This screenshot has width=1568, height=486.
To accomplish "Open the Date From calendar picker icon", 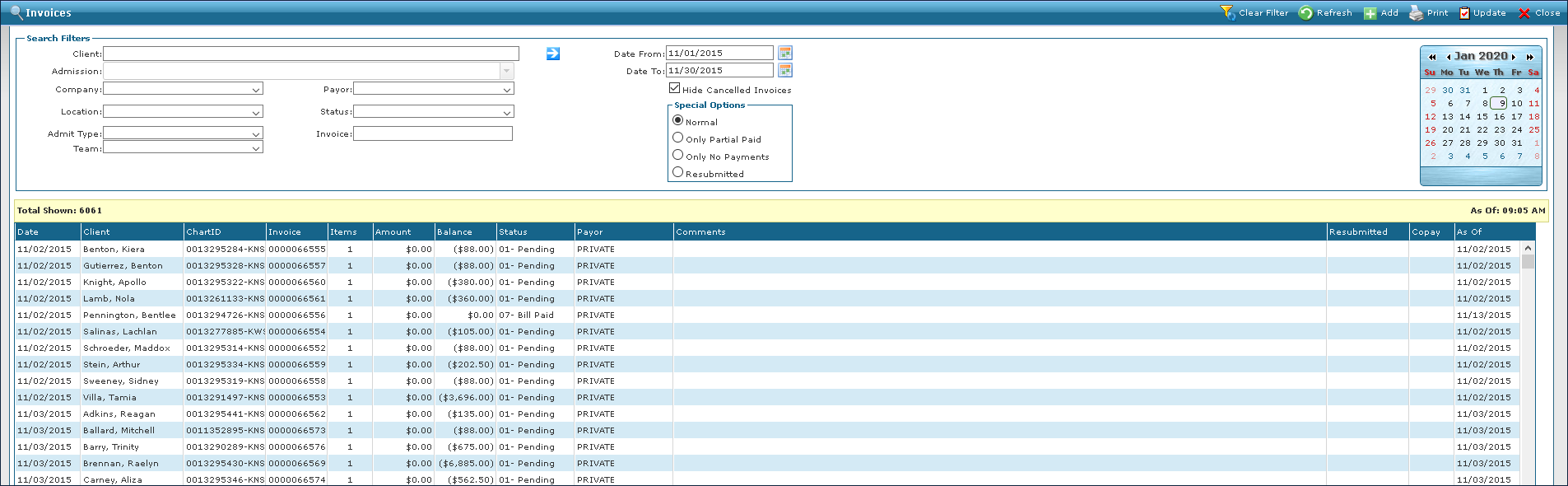I will (785, 53).
